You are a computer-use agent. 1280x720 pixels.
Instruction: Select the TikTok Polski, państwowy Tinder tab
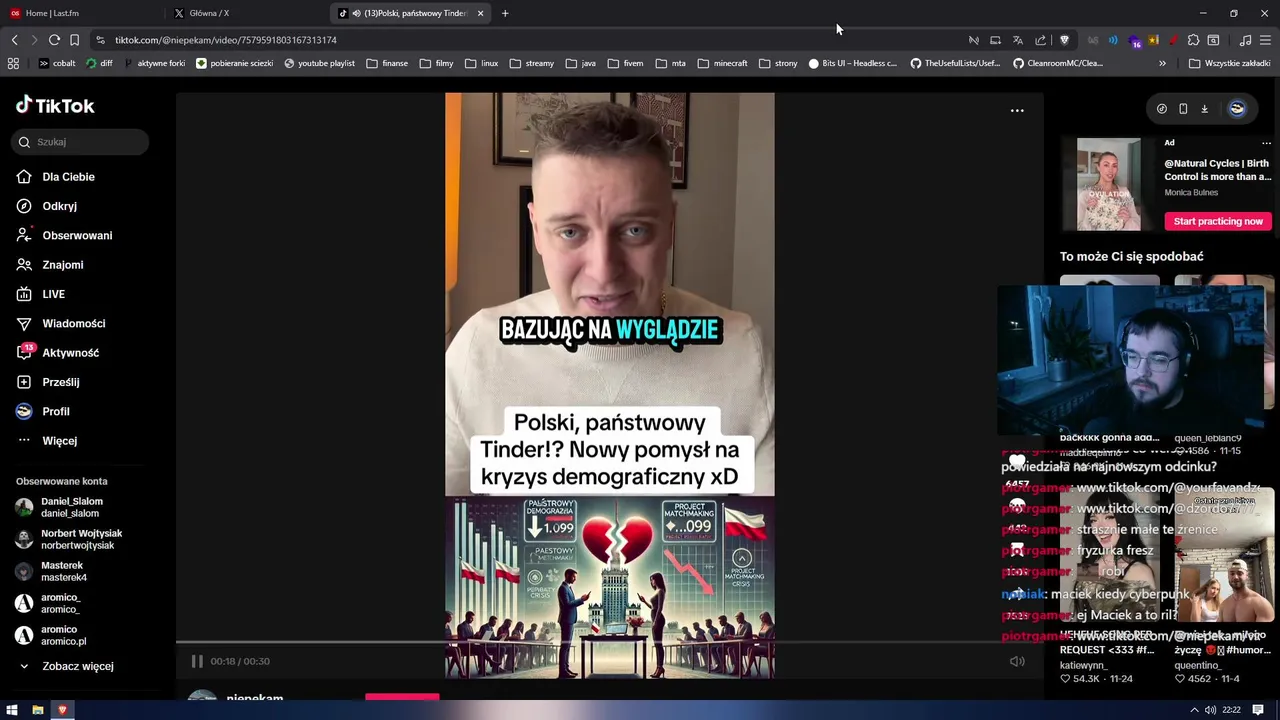(412, 13)
